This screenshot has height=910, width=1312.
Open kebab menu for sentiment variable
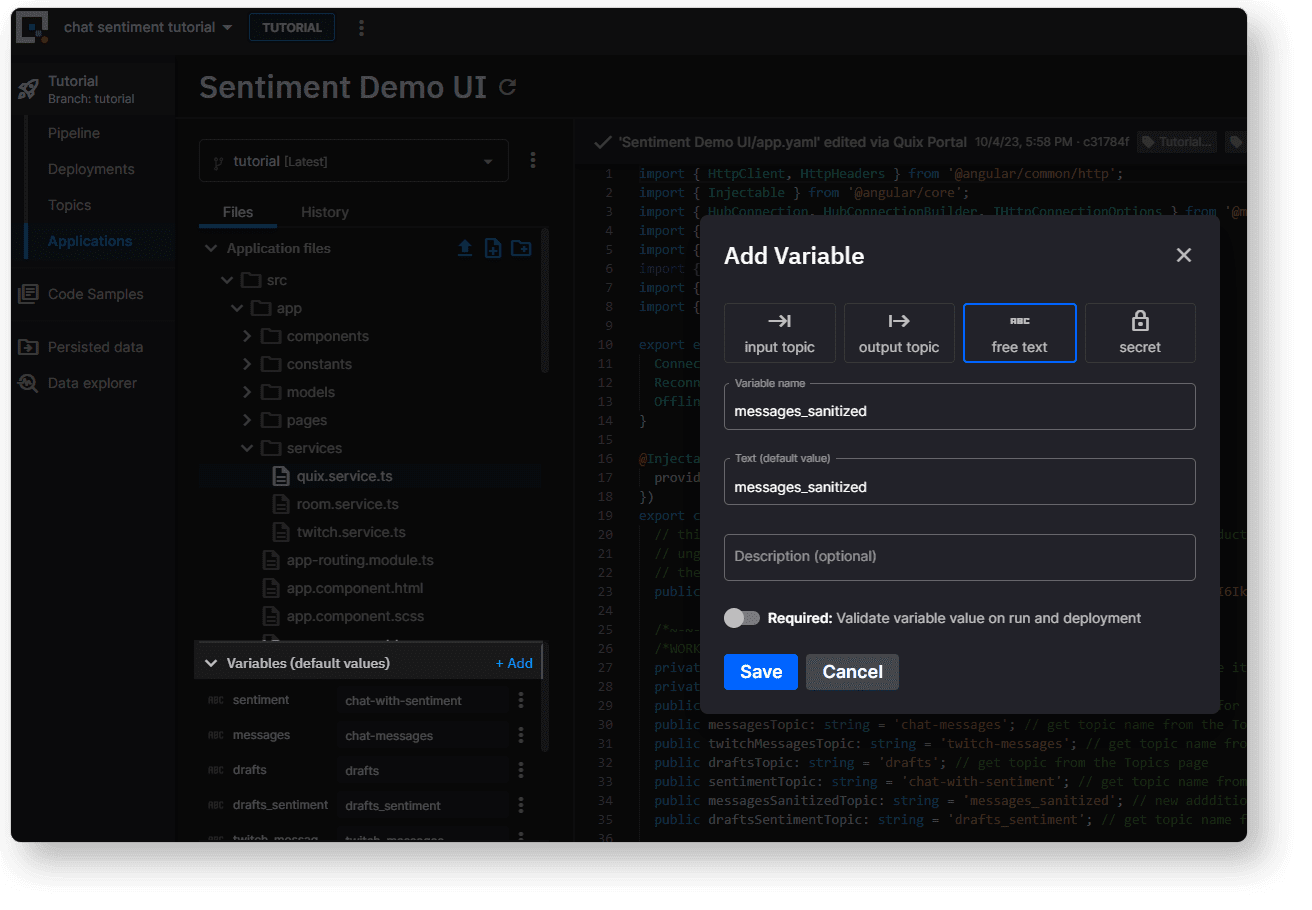point(521,701)
